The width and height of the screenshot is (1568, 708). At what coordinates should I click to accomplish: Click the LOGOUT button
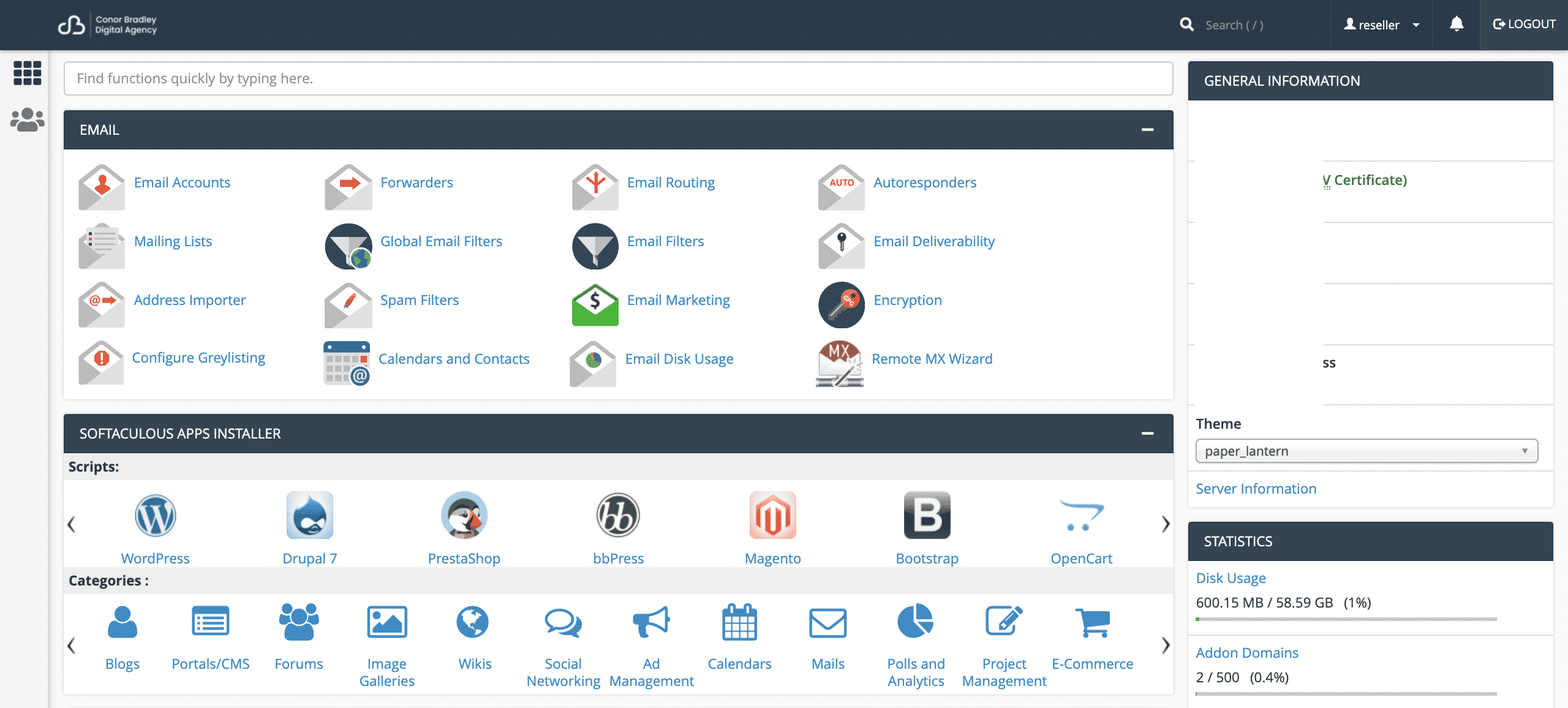coord(1524,24)
